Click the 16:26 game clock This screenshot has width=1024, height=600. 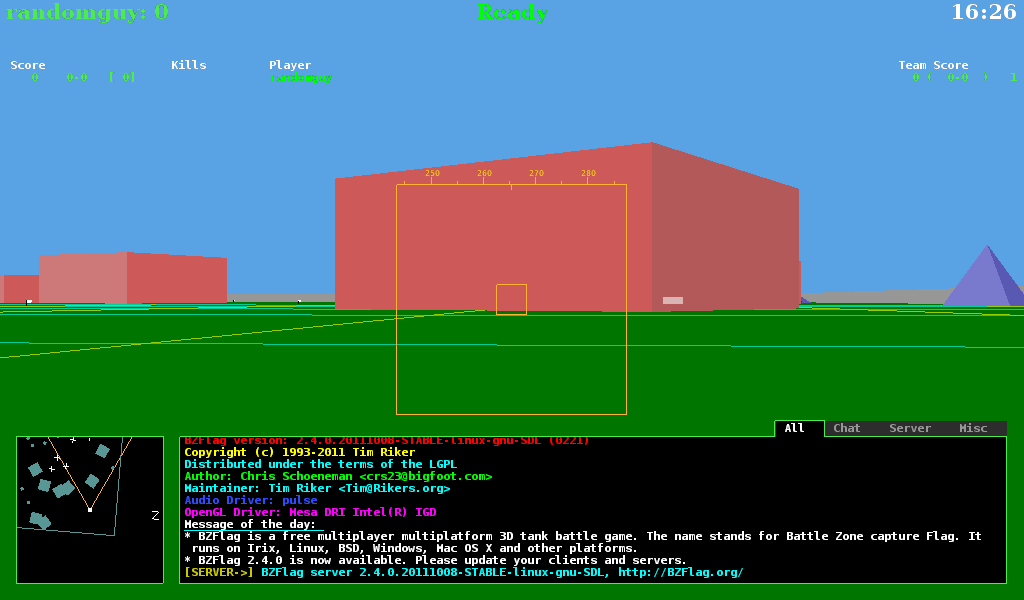point(983,12)
